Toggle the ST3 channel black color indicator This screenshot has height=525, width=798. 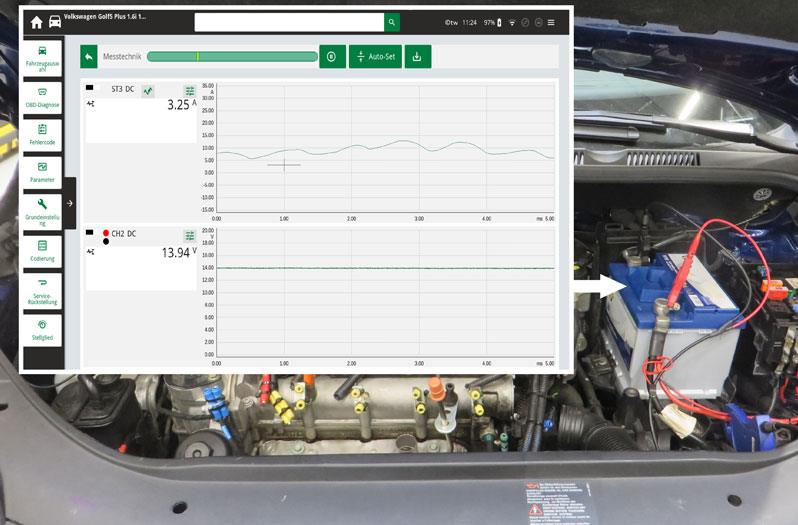click(x=91, y=89)
